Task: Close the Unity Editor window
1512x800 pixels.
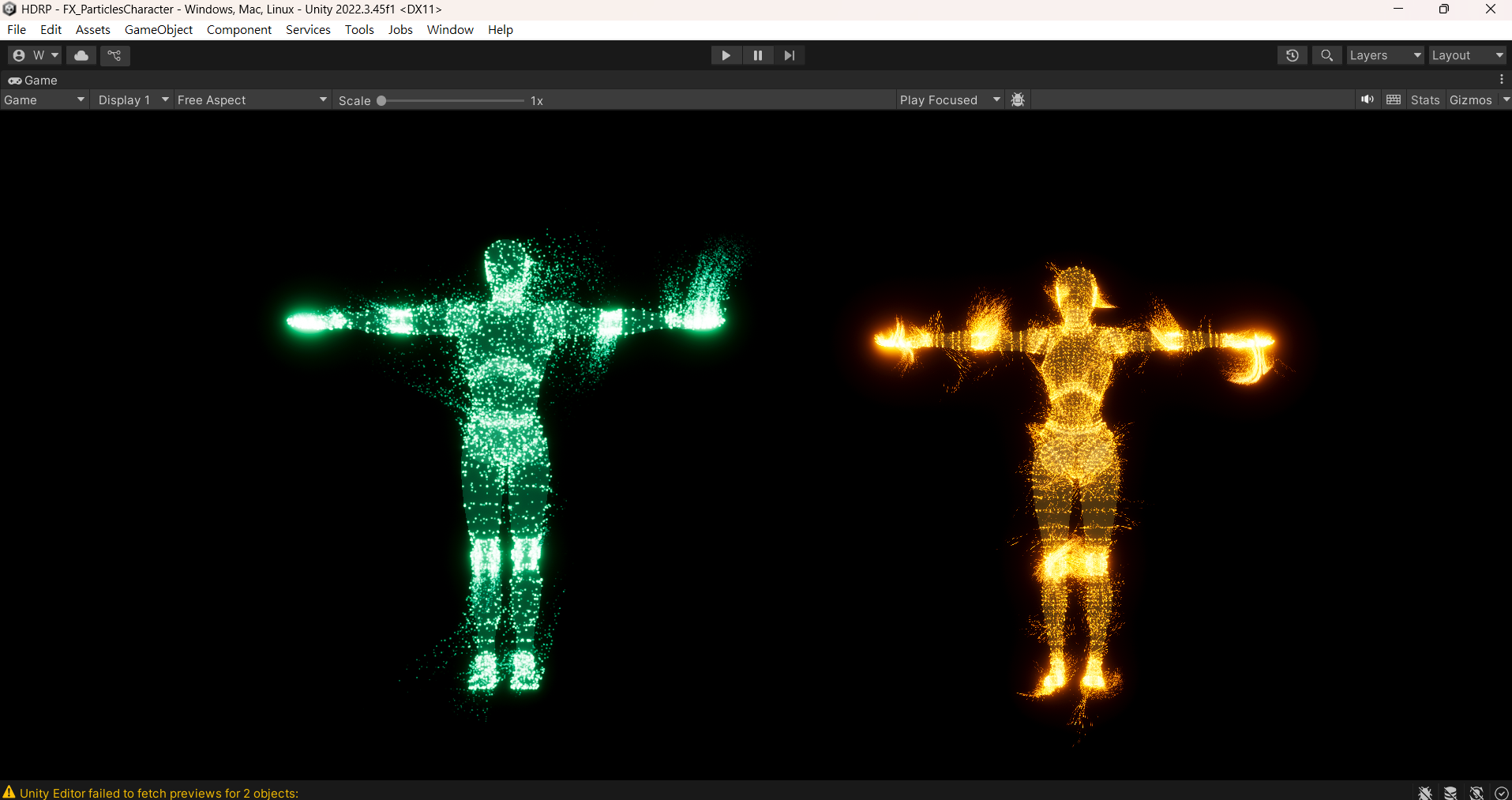Action: [x=1490, y=9]
